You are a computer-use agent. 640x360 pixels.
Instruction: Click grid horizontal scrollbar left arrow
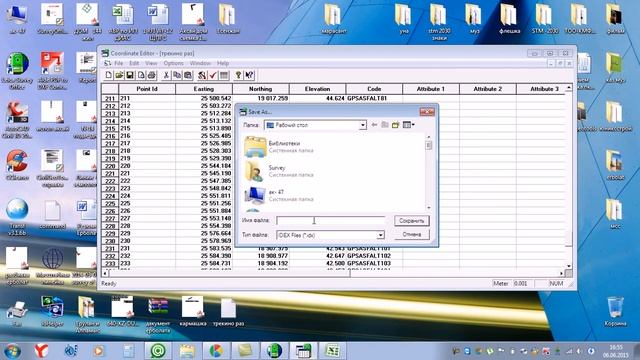tap(105, 273)
